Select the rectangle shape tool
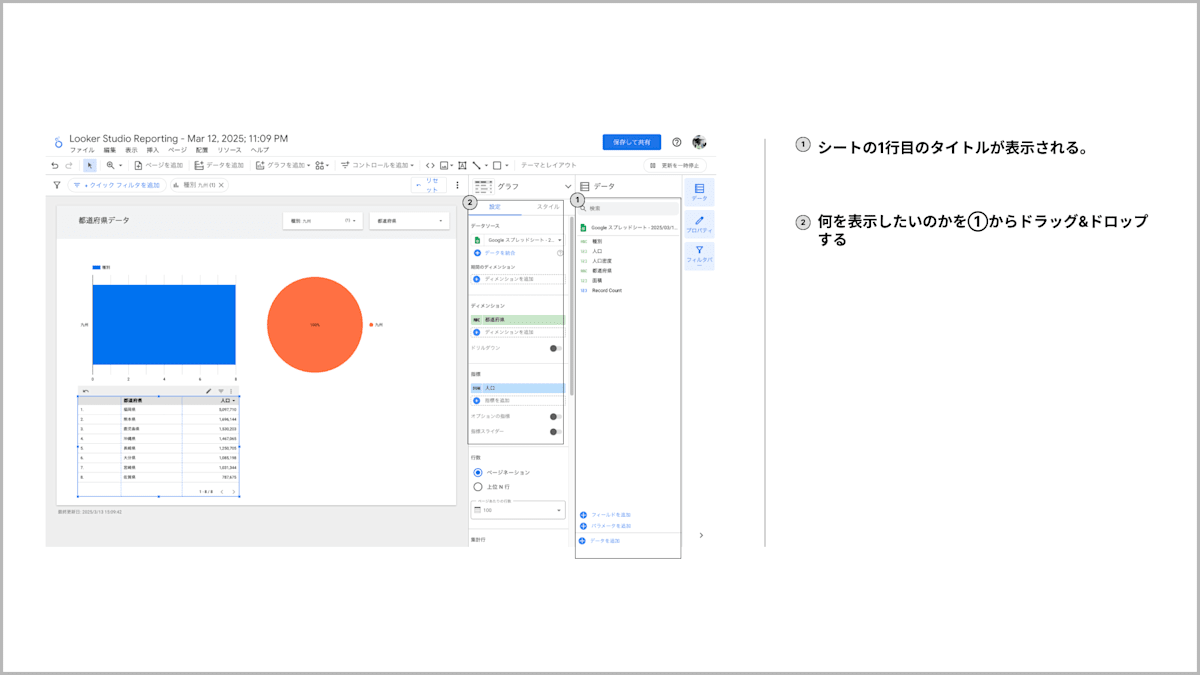 pyautogui.click(x=497, y=165)
